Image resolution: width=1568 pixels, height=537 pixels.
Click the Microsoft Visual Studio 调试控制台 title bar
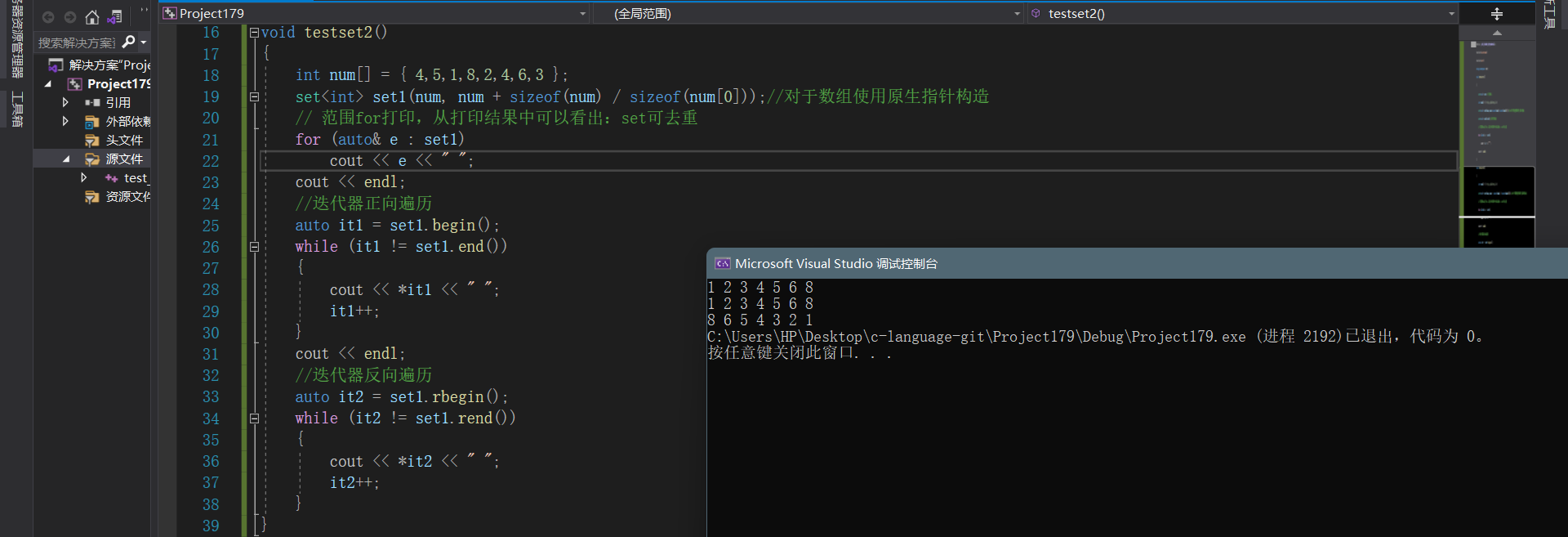tap(1137, 263)
